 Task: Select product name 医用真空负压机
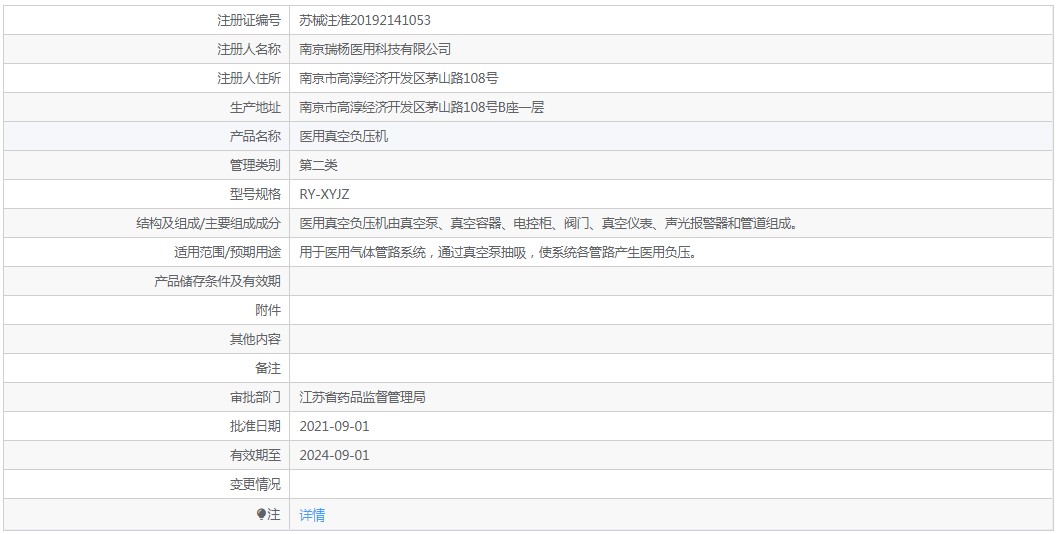click(344, 136)
